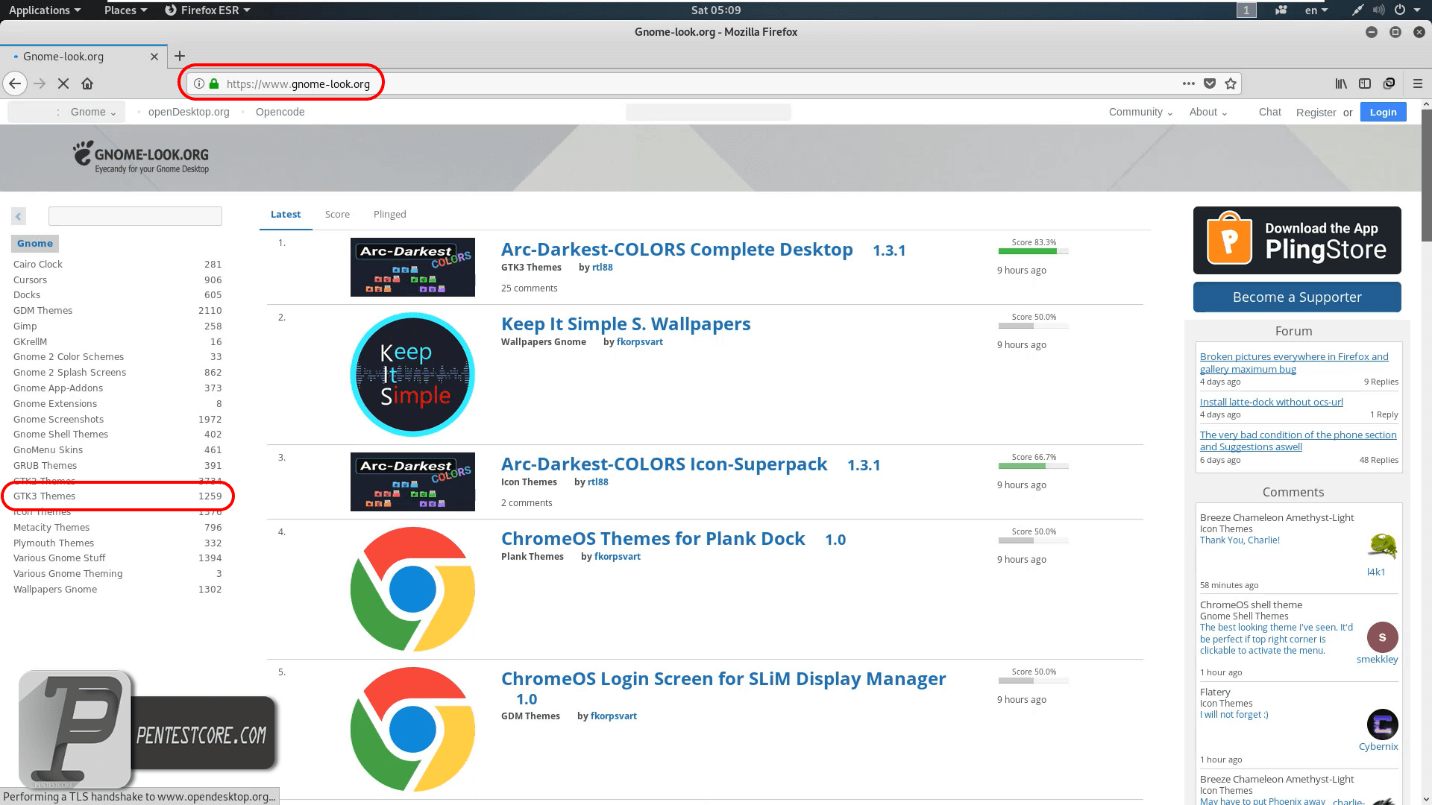Open the Firefox account icon in toolbar
Screen dimensions: 1432x805
tap(1389, 84)
